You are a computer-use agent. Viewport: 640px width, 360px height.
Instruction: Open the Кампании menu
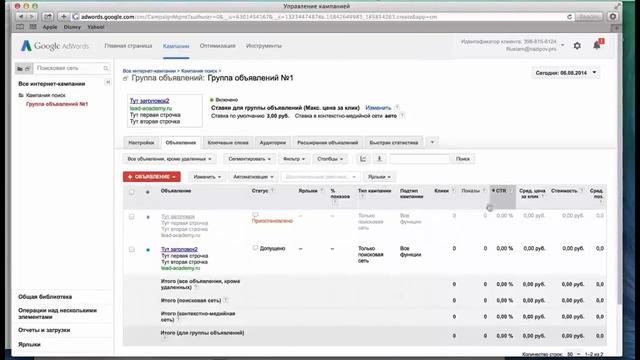[x=176, y=46]
